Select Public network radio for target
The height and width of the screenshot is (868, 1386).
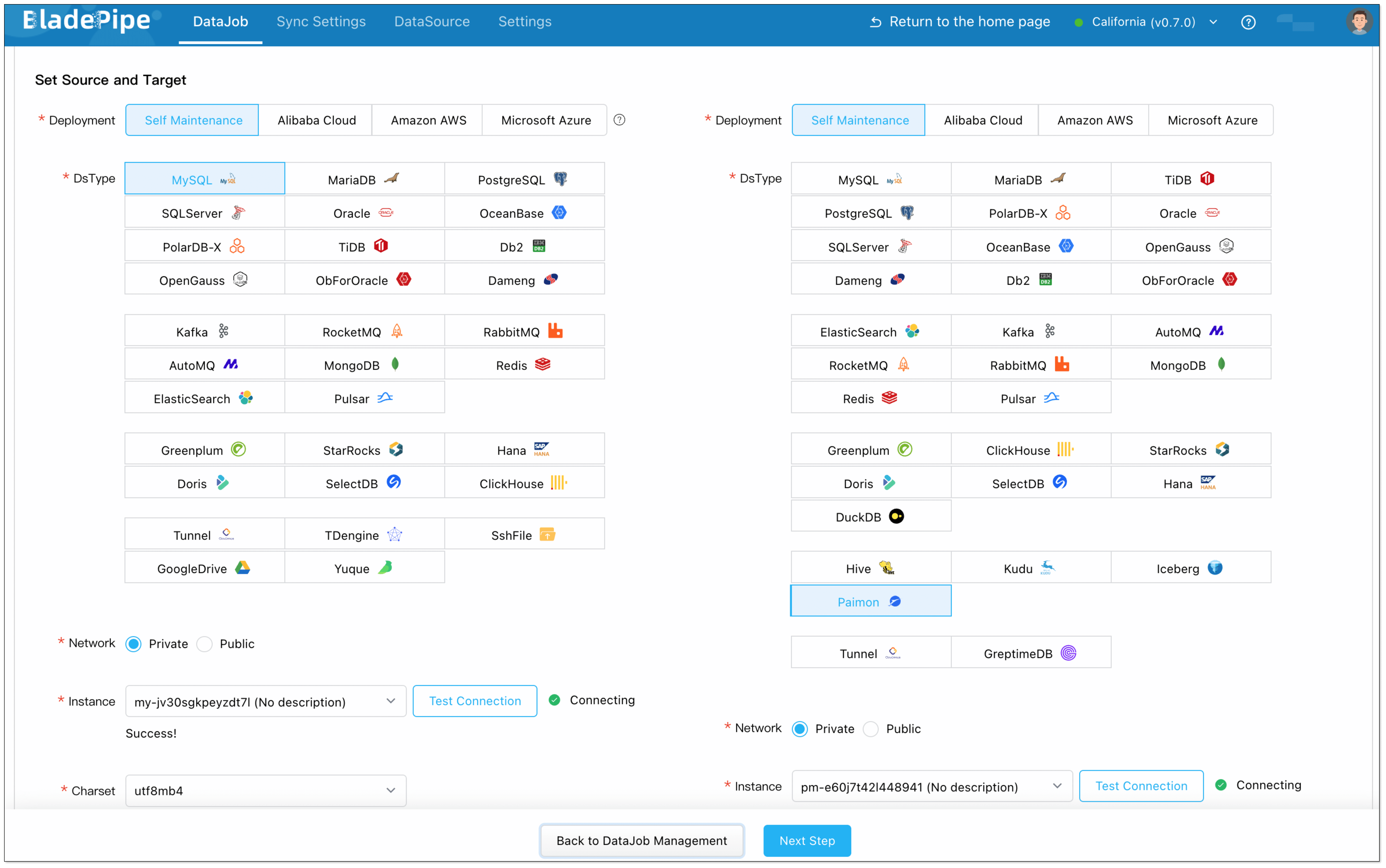pos(871,729)
